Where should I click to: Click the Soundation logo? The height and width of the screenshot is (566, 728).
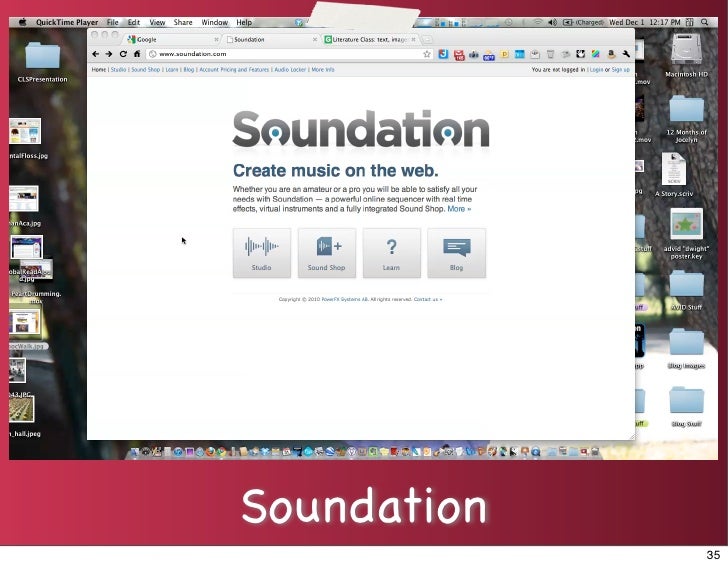(x=361, y=129)
